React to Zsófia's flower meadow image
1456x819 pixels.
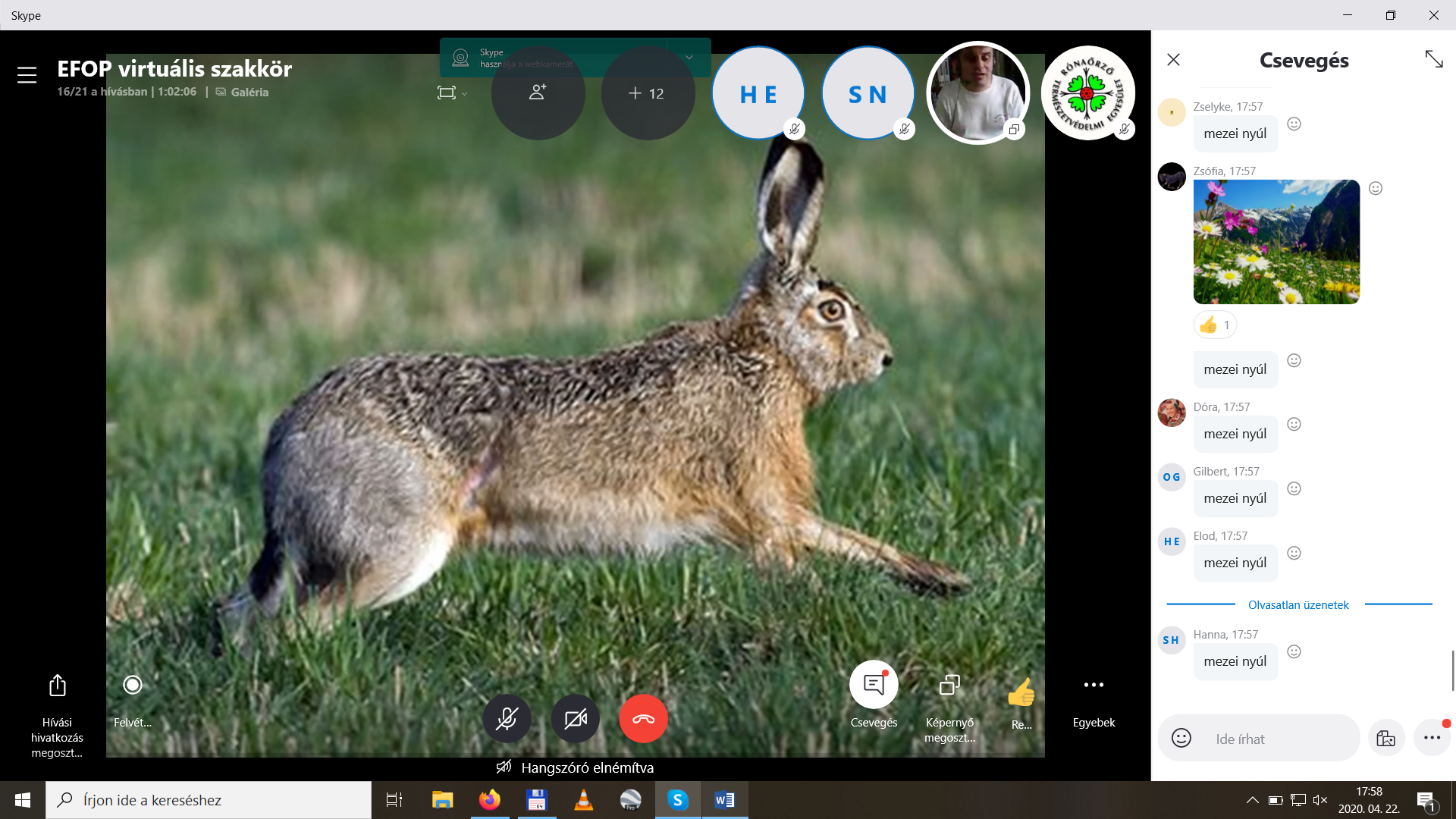[1376, 188]
